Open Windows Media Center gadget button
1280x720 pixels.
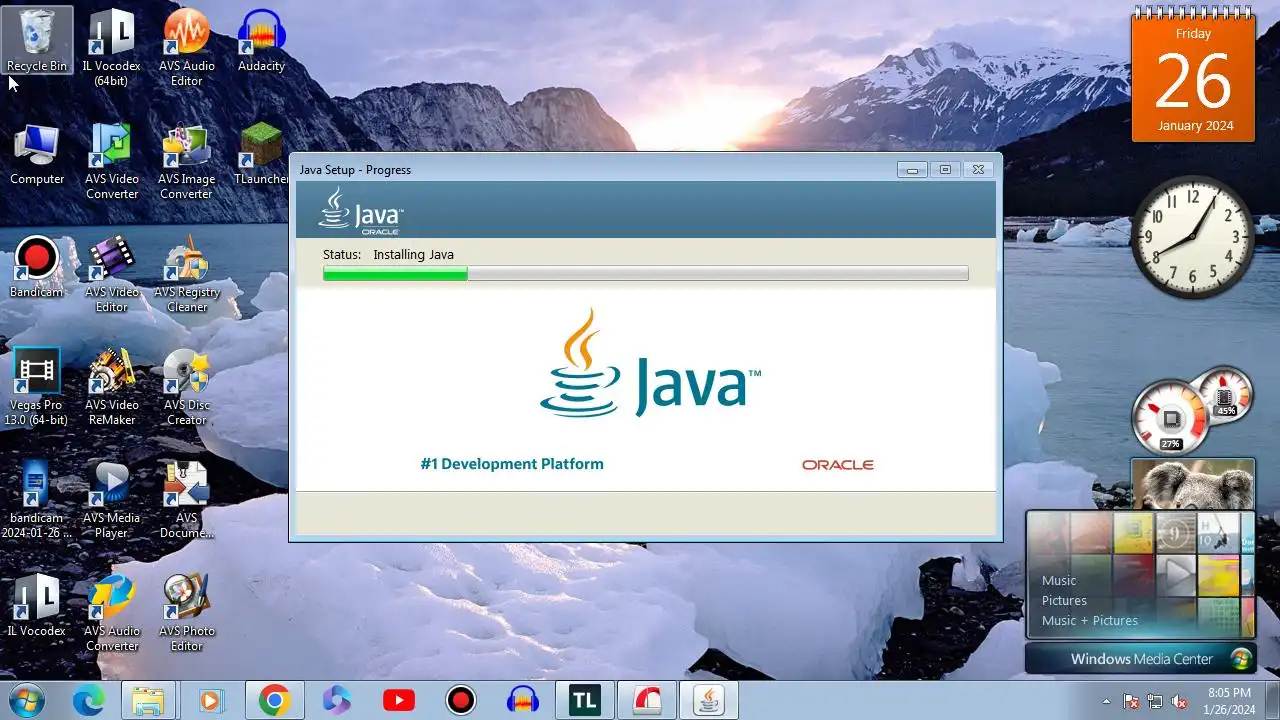(x=1141, y=659)
